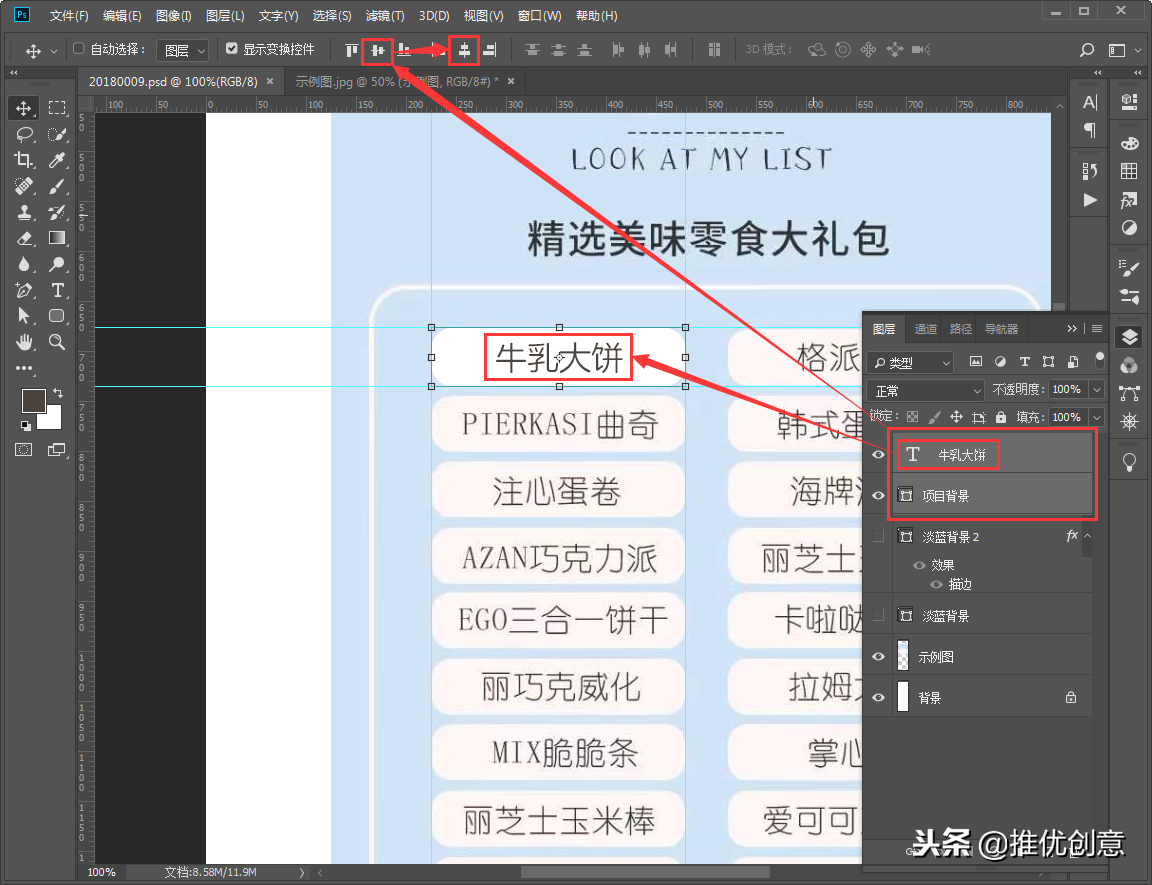Toggle Quick Mask mode icon
Image resolution: width=1152 pixels, height=885 pixels.
[24, 449]
